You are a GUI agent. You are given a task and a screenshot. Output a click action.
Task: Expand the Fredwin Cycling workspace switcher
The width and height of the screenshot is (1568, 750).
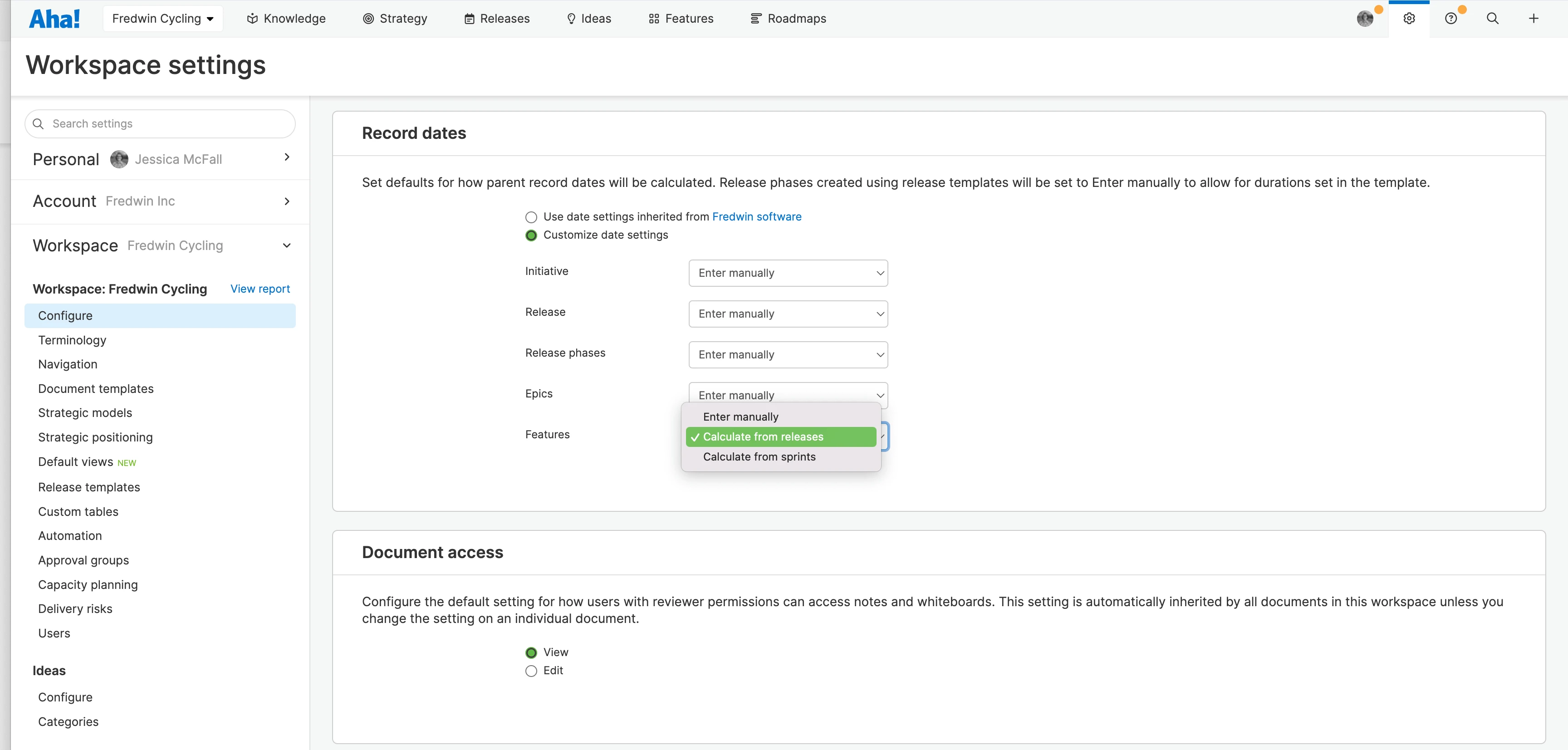pos(162,19)
